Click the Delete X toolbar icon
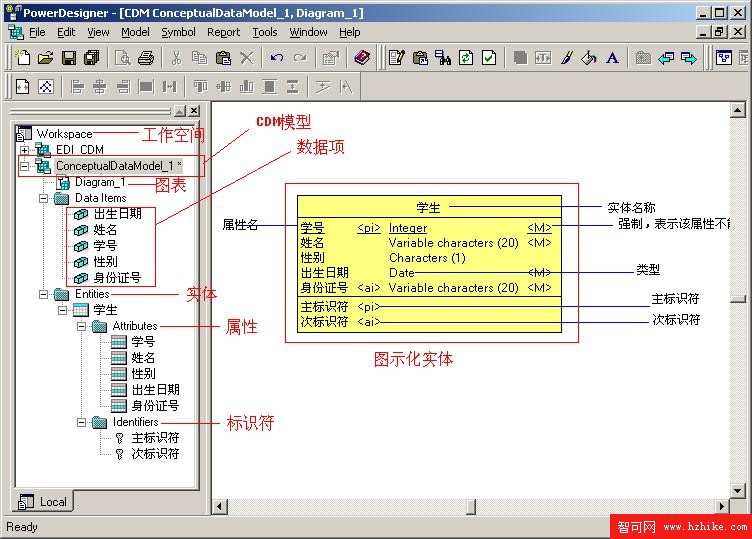 click(247, 58)
